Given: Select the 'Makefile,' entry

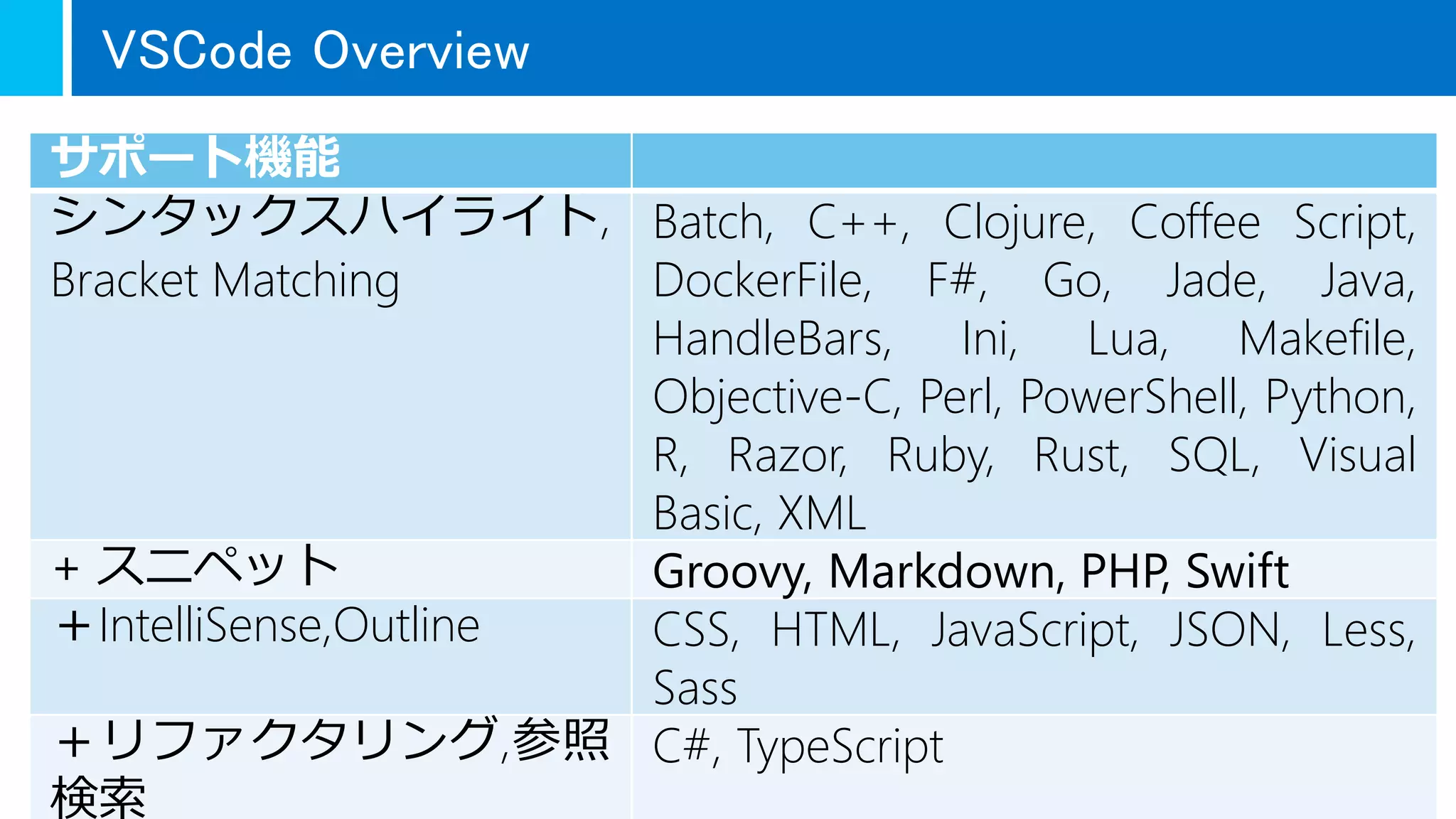Looking at the screenshot, I should pyautogui.click(x=1327, y=338).
